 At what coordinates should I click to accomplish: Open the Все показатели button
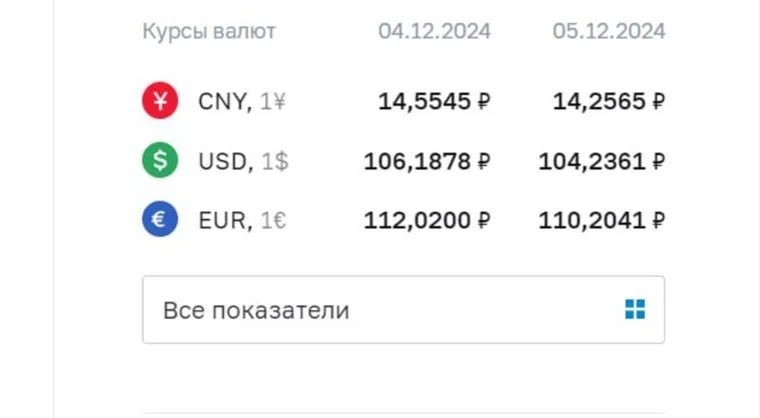[x=403, y=310]
